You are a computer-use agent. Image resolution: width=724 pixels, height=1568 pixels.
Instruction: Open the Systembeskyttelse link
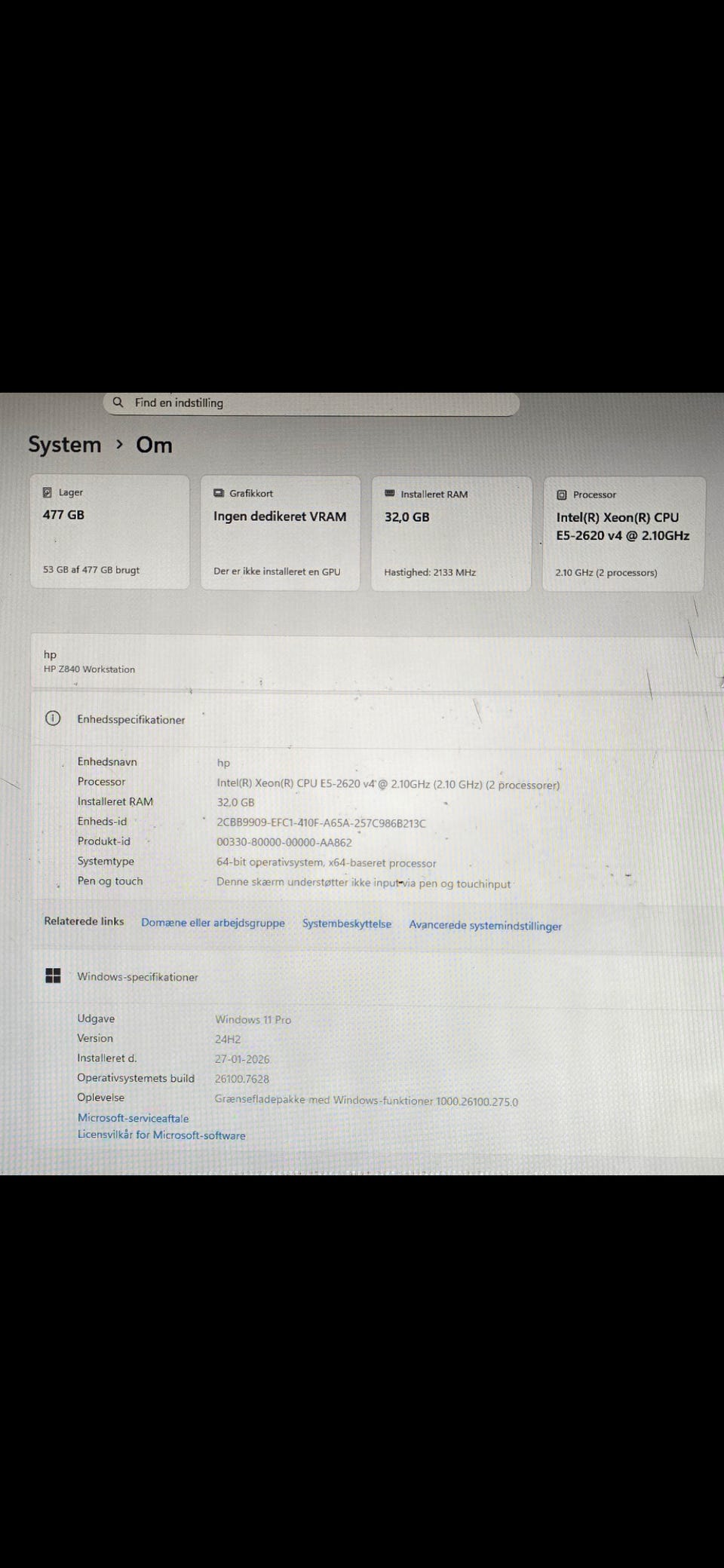[347, 923]
